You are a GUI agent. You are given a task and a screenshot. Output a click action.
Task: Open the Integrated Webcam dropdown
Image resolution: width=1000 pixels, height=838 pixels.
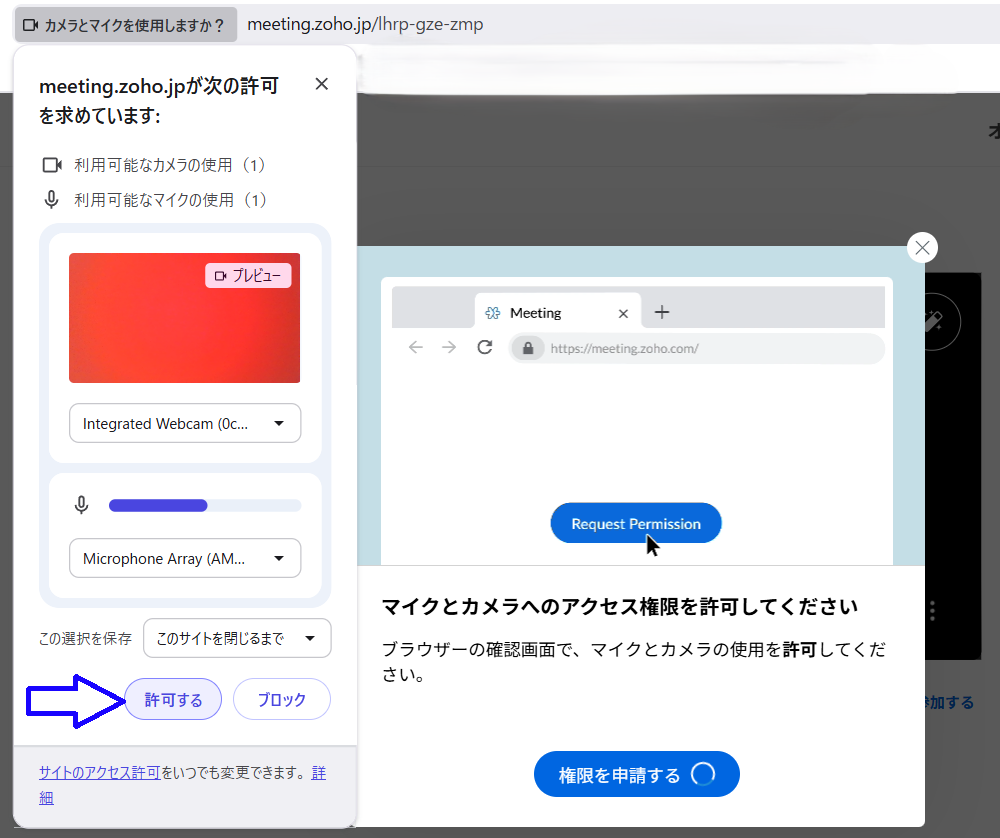click(x=185, y=423)
